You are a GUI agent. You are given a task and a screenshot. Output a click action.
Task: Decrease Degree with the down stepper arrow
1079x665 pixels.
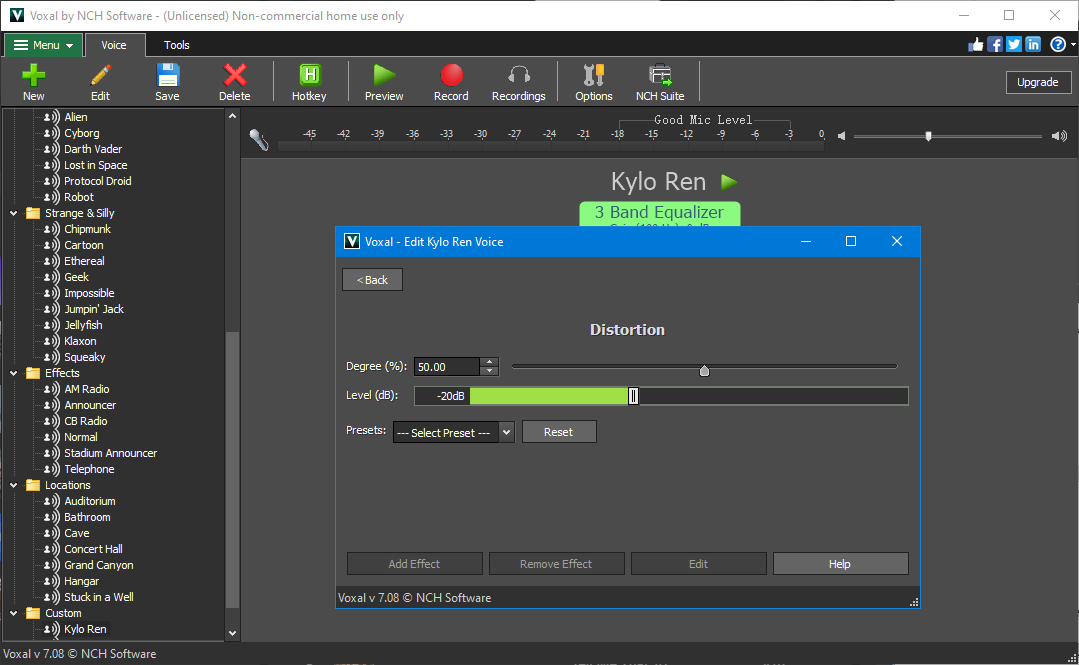coord(489,371)
